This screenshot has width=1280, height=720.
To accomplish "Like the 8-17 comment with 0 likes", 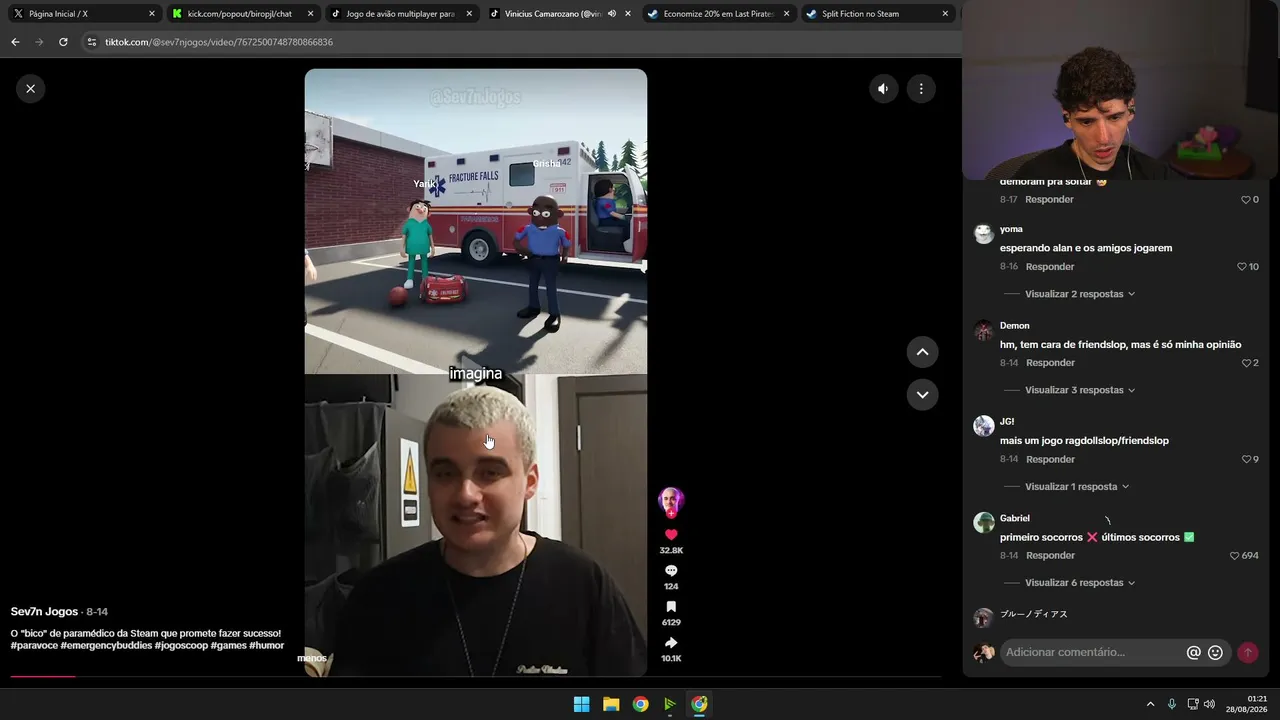I will (1246, 200).
